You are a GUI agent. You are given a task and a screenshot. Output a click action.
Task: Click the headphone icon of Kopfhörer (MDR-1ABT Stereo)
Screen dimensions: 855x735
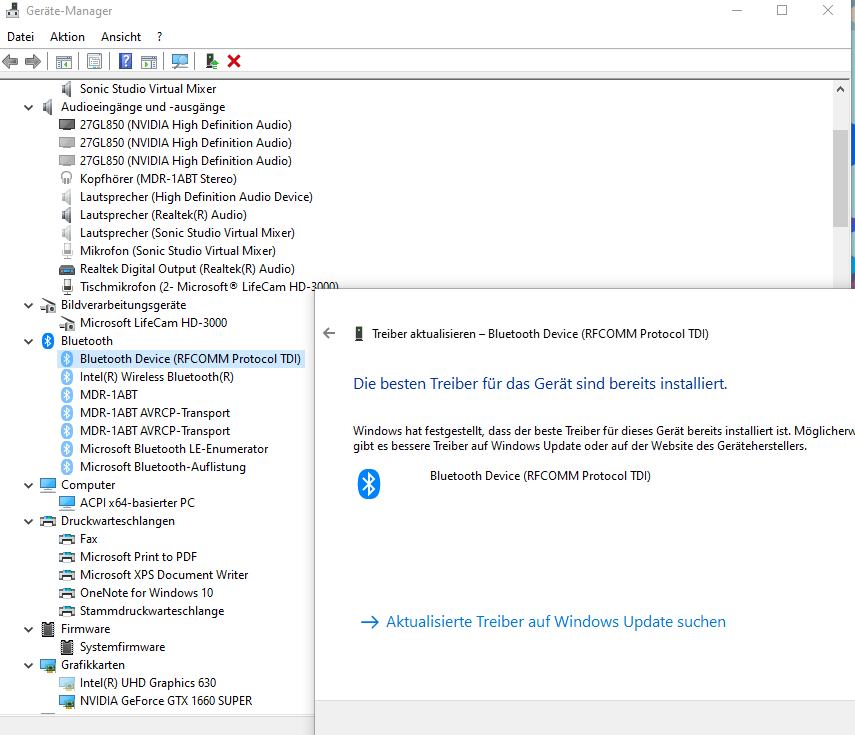coord(67,178)
